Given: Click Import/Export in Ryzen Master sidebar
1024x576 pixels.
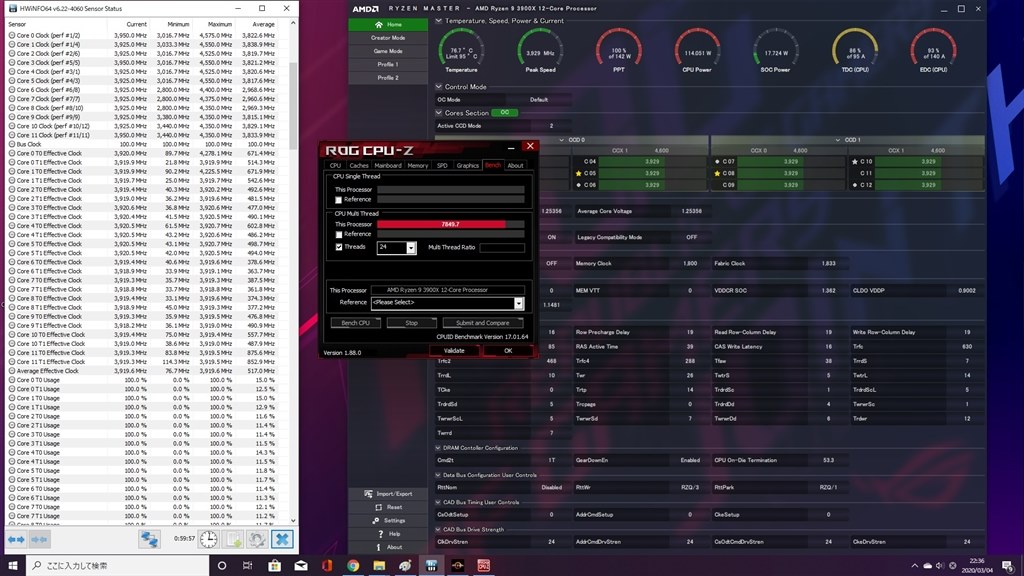Looking at the screenshot, I should click(x=388, y=494).
